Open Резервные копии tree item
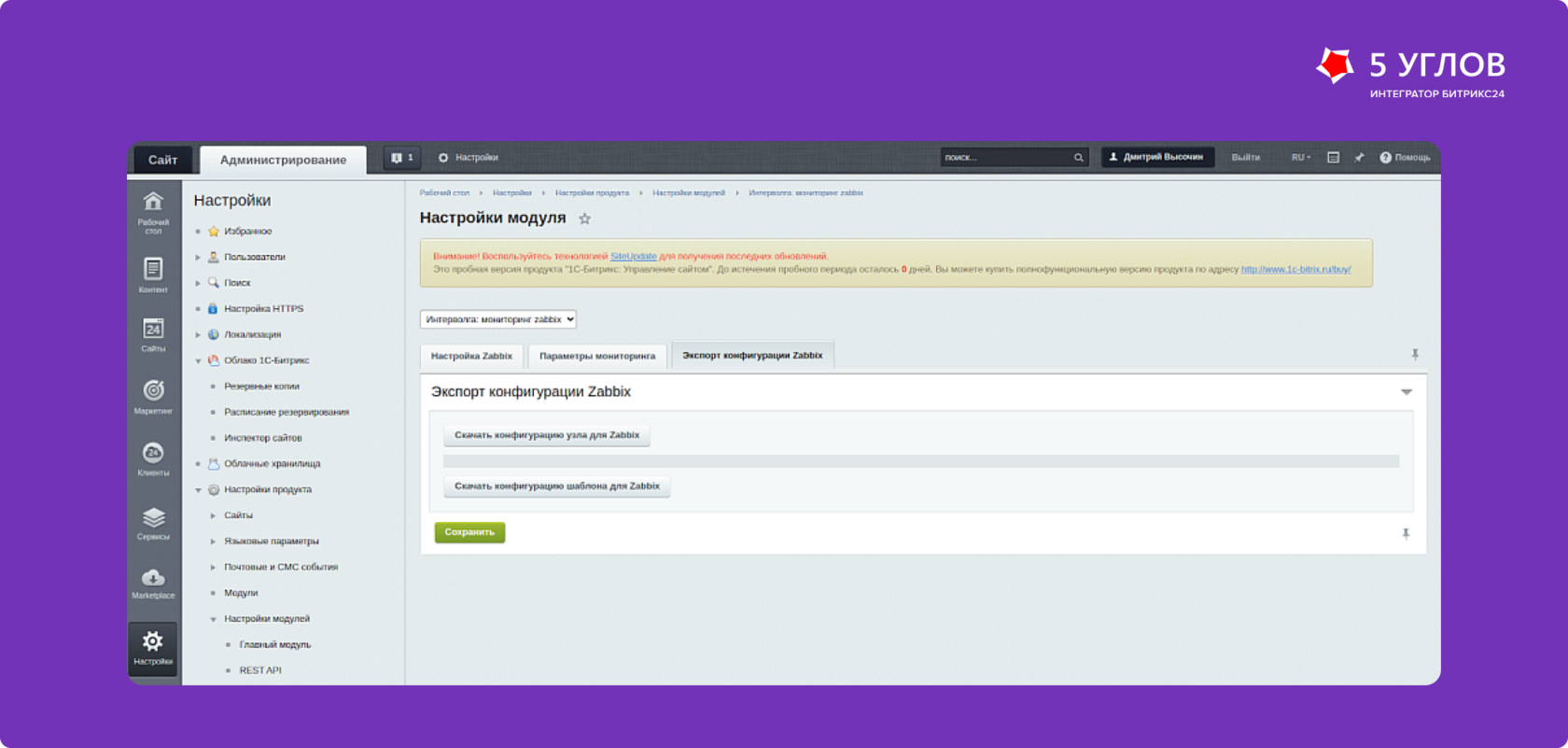The width and height of the screenshot is (1568, 748). pos(261,387)
